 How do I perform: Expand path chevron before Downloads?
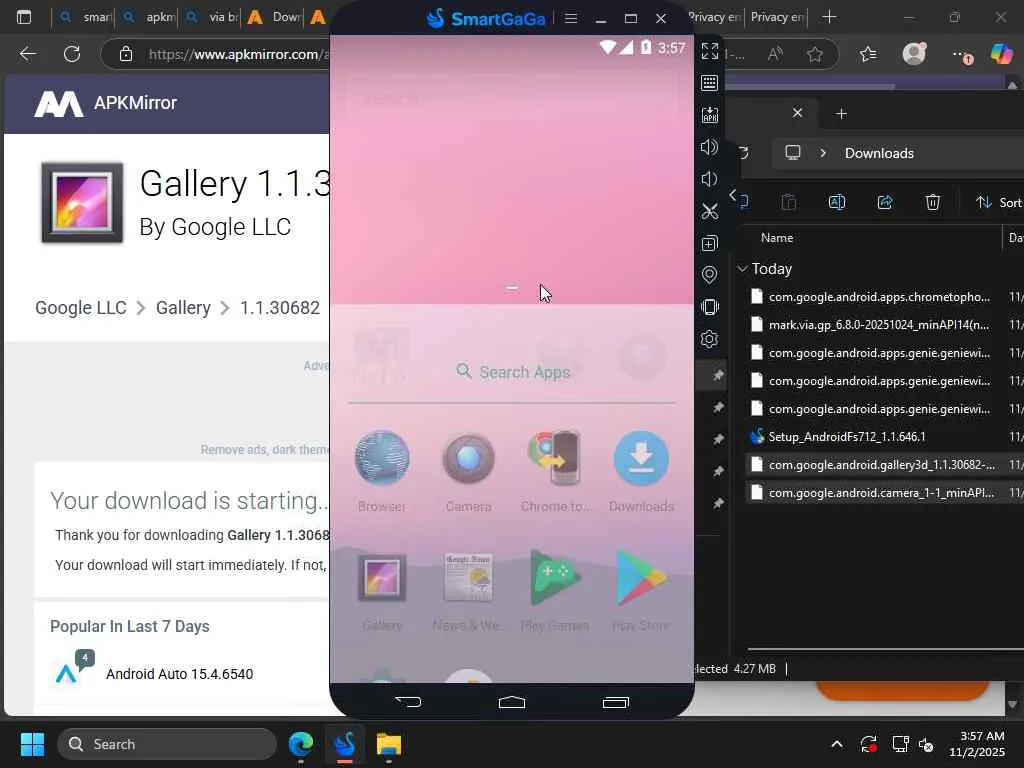click(823, 153)
